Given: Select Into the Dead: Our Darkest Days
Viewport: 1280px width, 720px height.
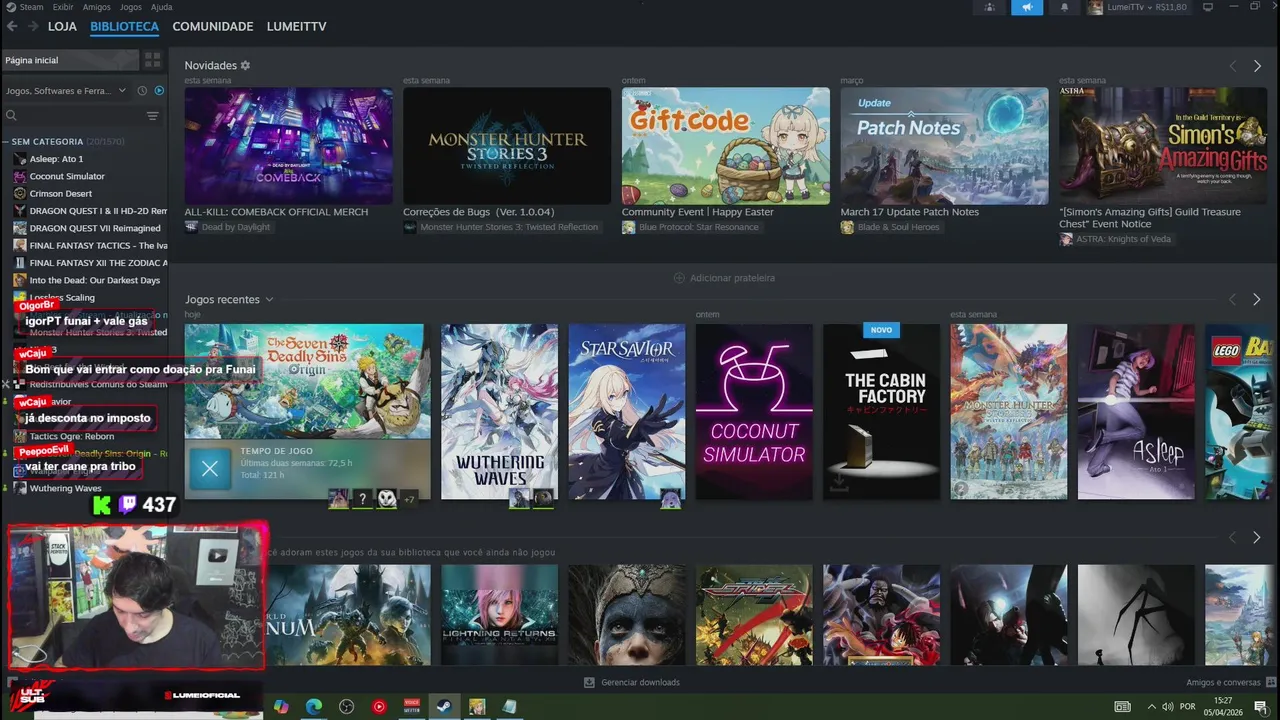Looking at the screenshot, I should (94, 280).
